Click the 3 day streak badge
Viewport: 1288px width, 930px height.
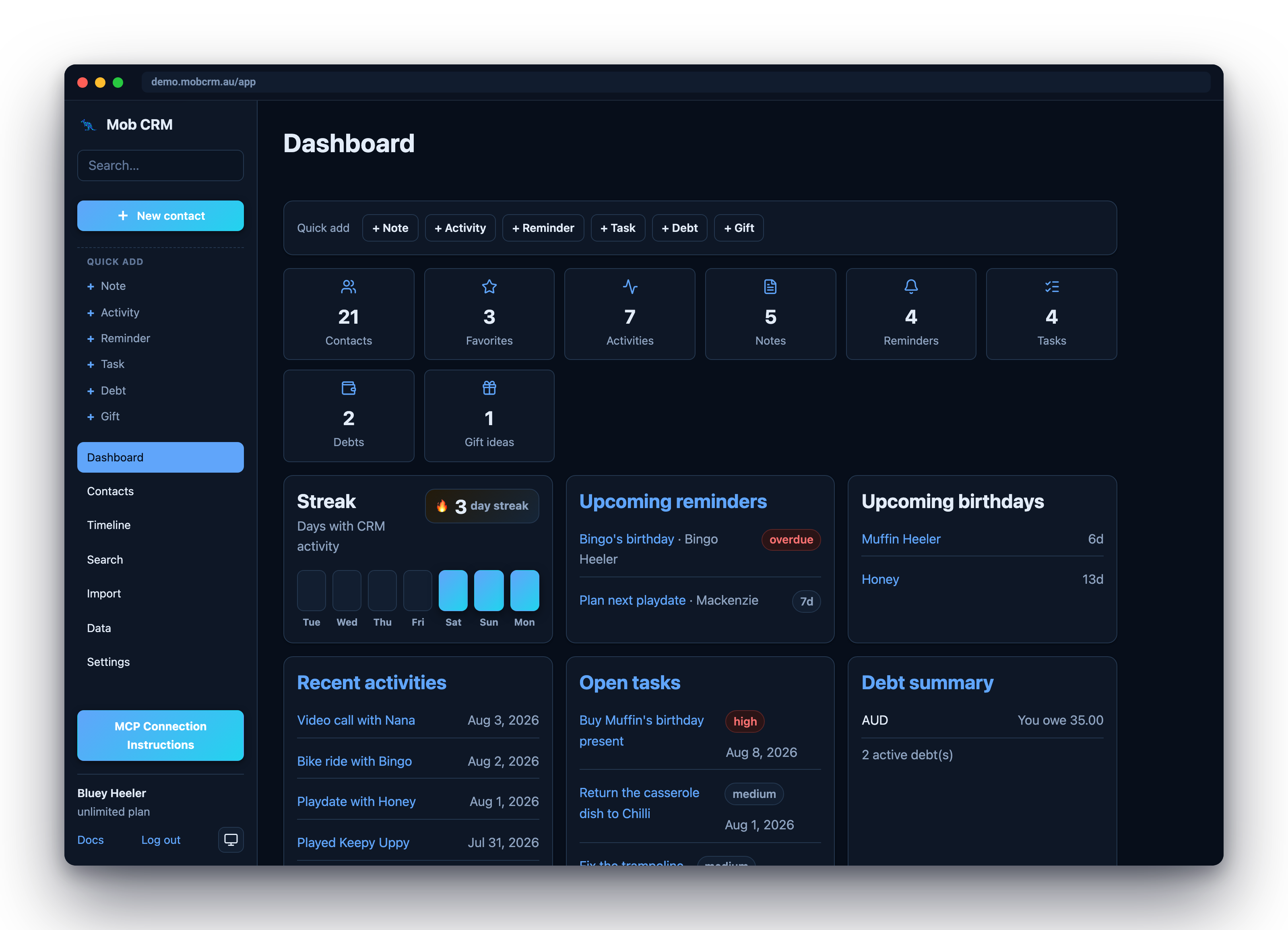tap(481, 506)
